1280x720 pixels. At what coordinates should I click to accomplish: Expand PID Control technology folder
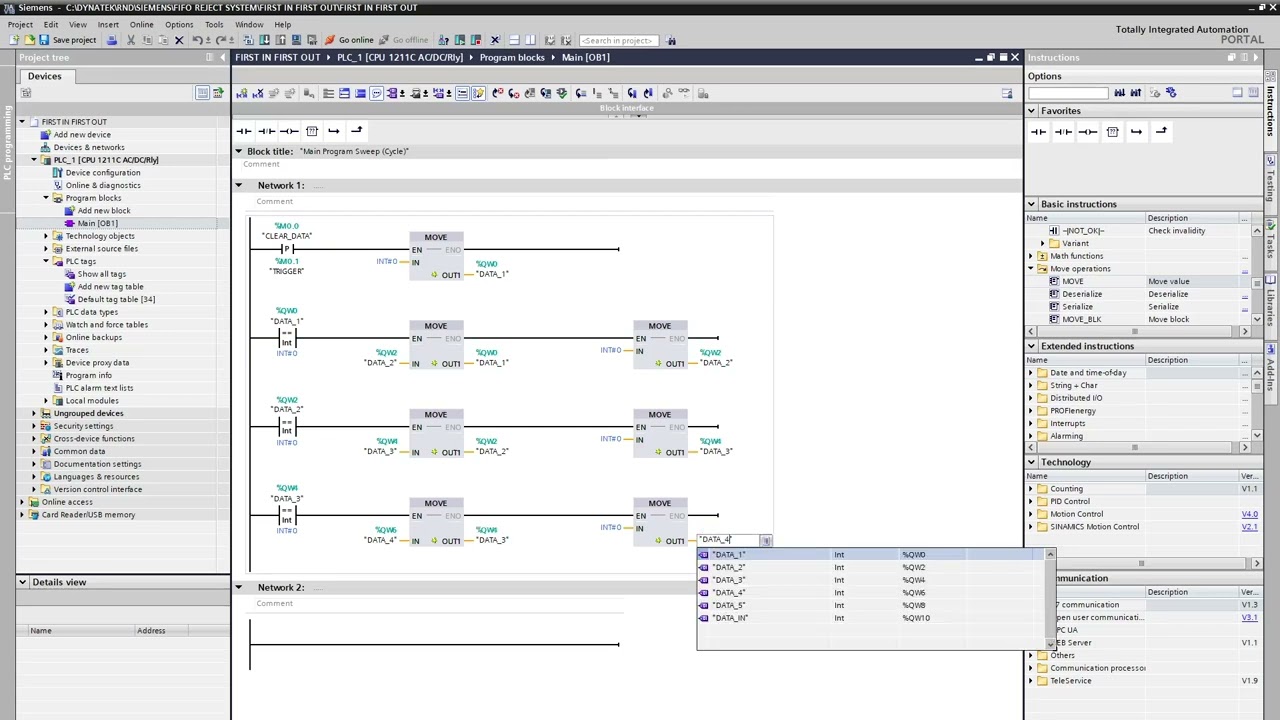(x=1031, y=501)
